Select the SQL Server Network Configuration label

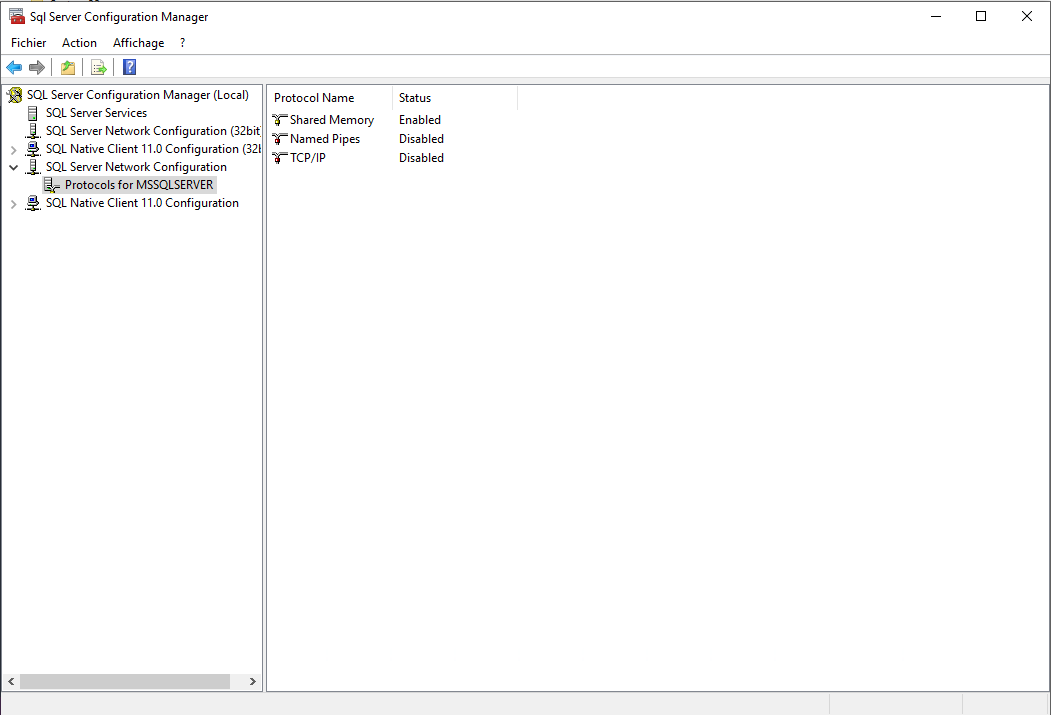coord(136,167)
